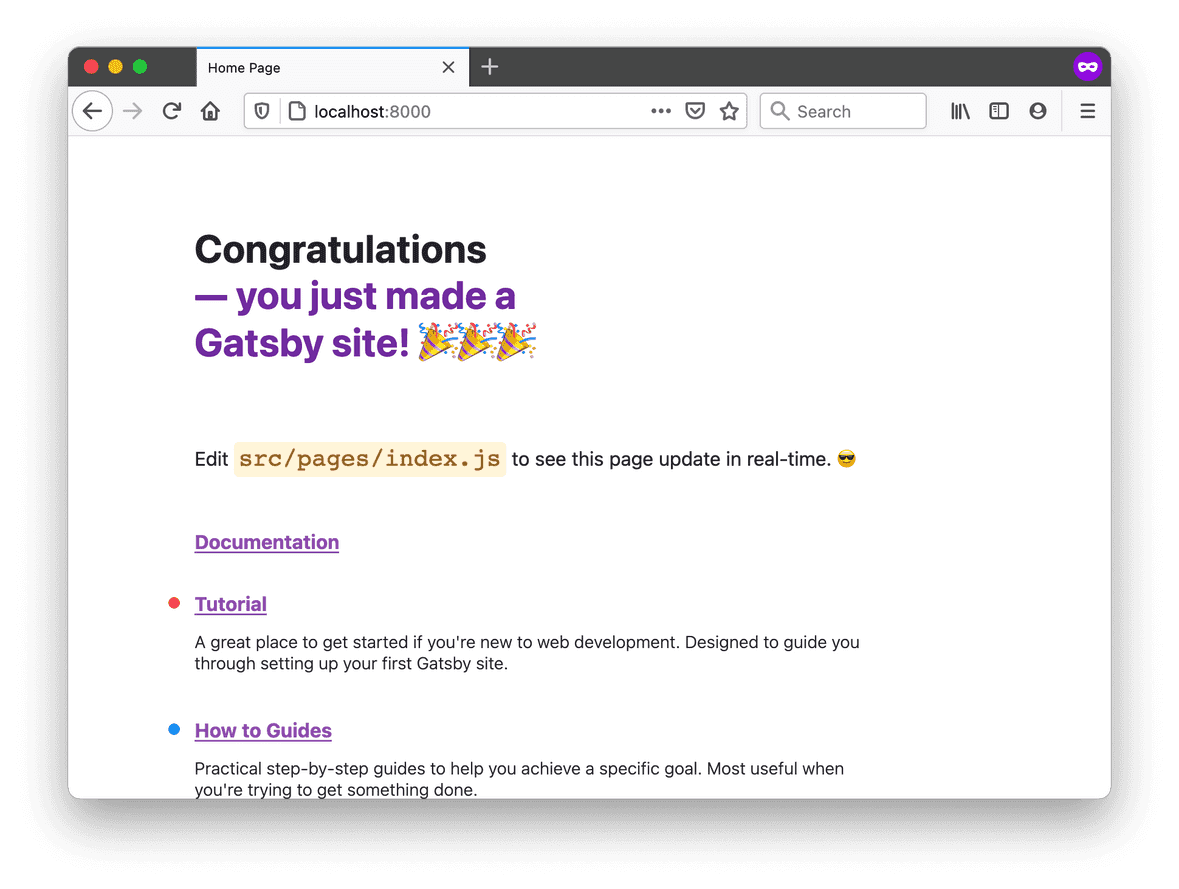Open the Documentation link
The height and width of the screenshot is (889, 1179).
[266, 542]
